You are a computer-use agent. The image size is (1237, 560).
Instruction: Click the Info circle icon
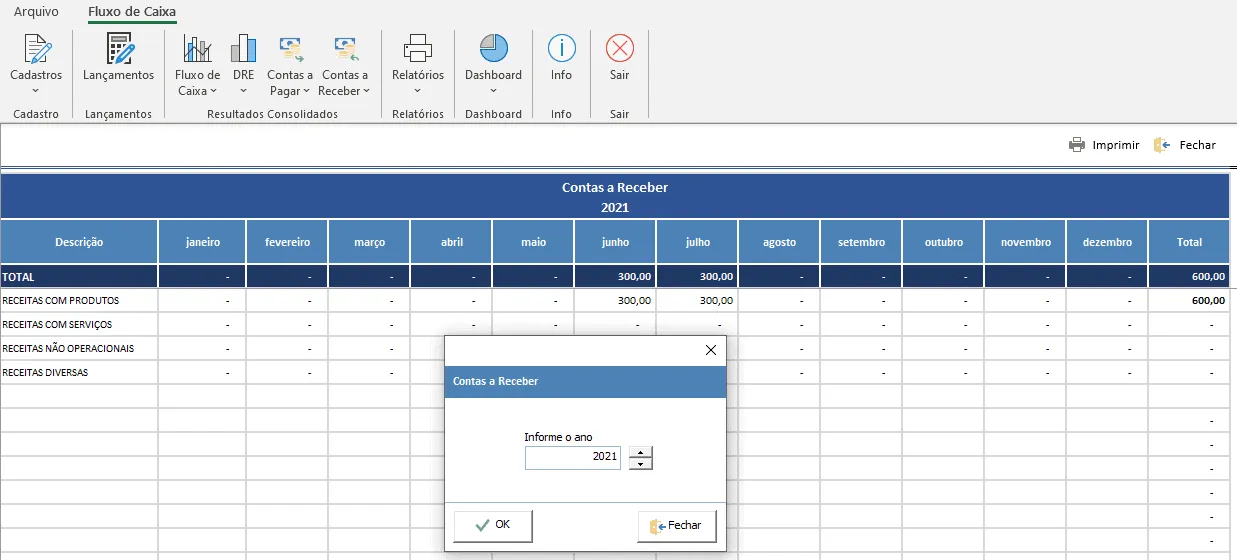pos(562,48)
